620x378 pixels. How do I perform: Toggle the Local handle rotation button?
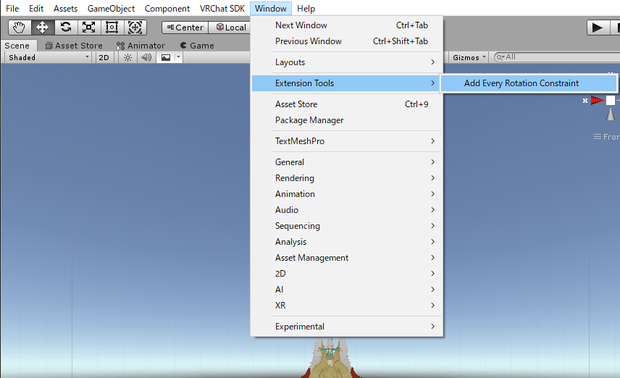click(x=231, y=27)
